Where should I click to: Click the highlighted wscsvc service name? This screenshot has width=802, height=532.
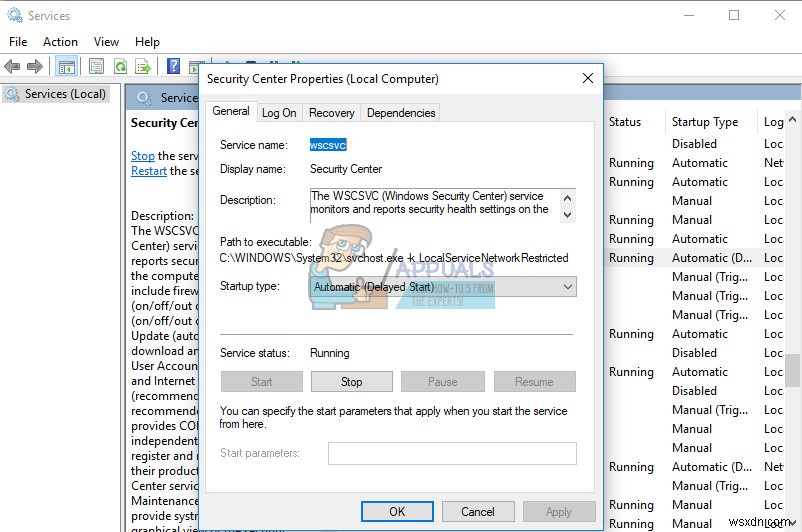coord(328,145)
